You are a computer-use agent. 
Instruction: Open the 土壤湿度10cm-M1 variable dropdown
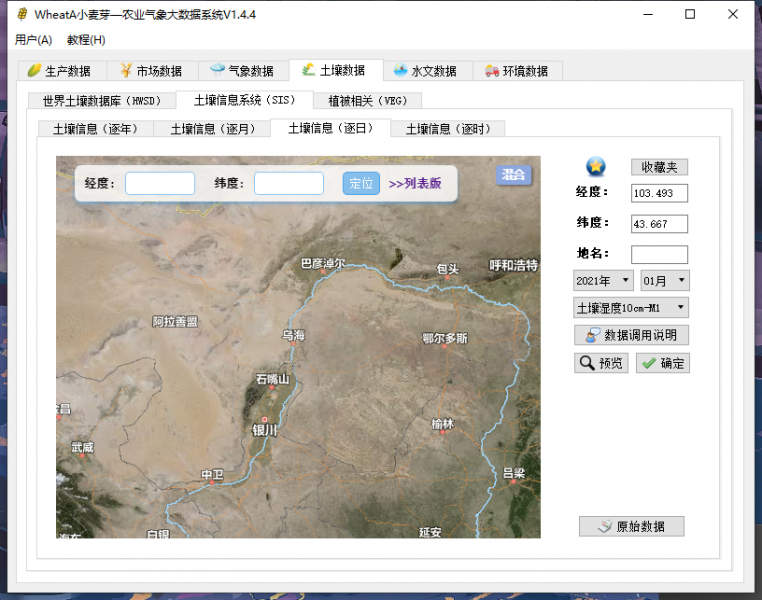pos(631,307)
